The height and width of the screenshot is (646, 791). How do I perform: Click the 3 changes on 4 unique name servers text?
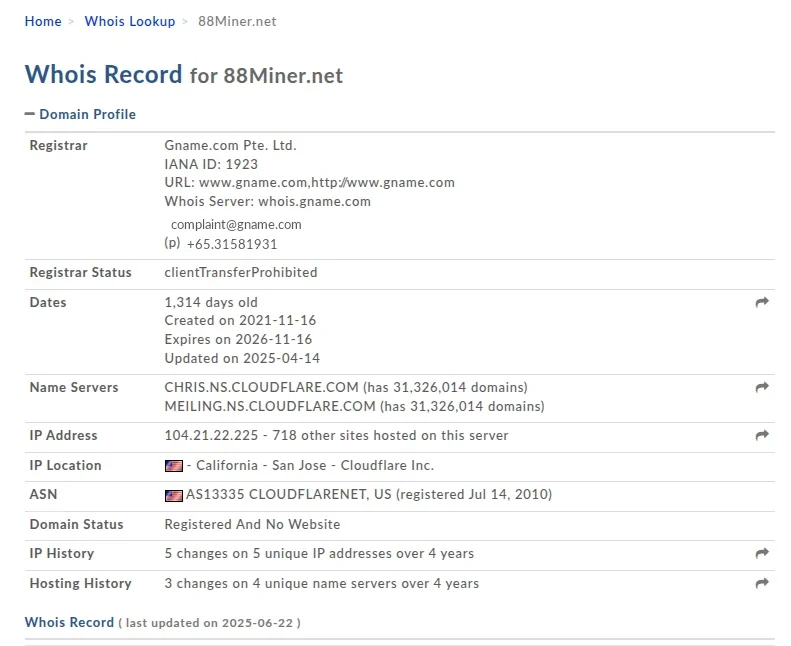[x=322, y=583]
